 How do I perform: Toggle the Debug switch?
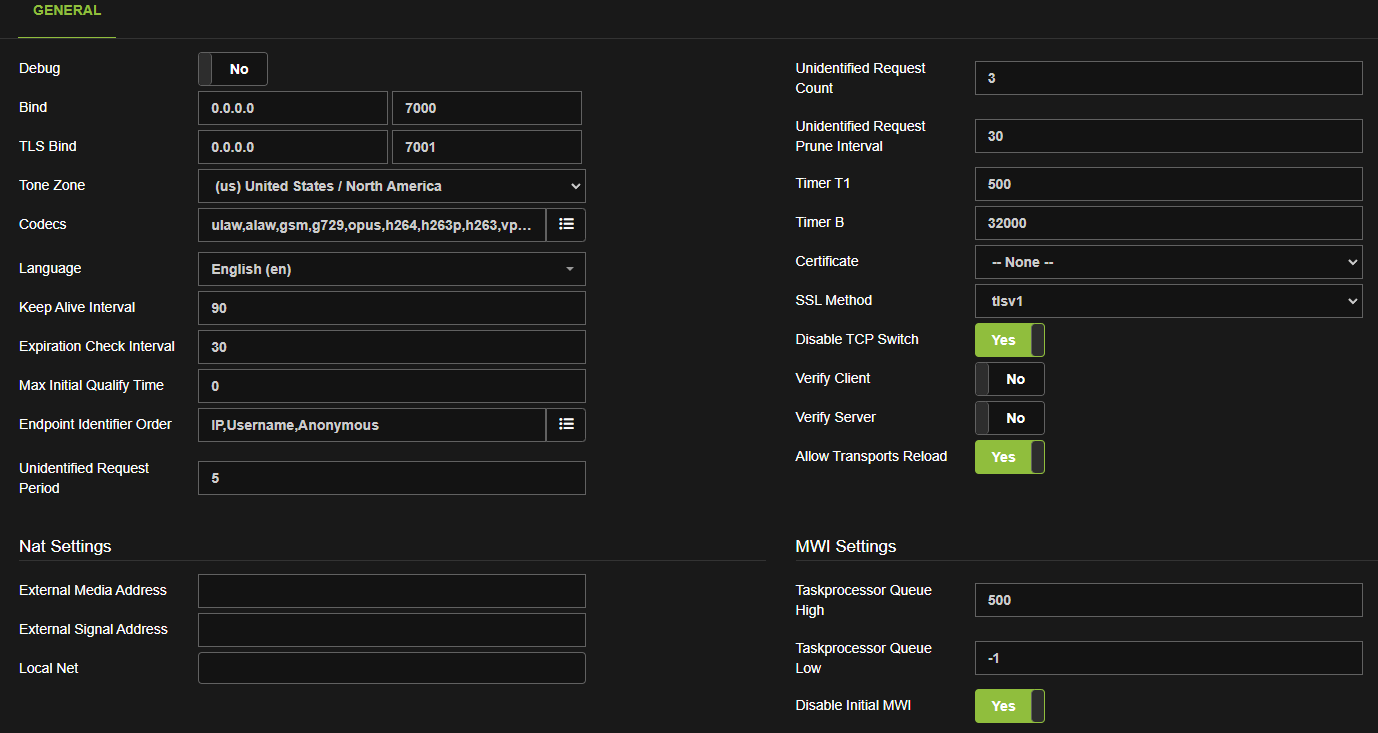coord(233,69)
